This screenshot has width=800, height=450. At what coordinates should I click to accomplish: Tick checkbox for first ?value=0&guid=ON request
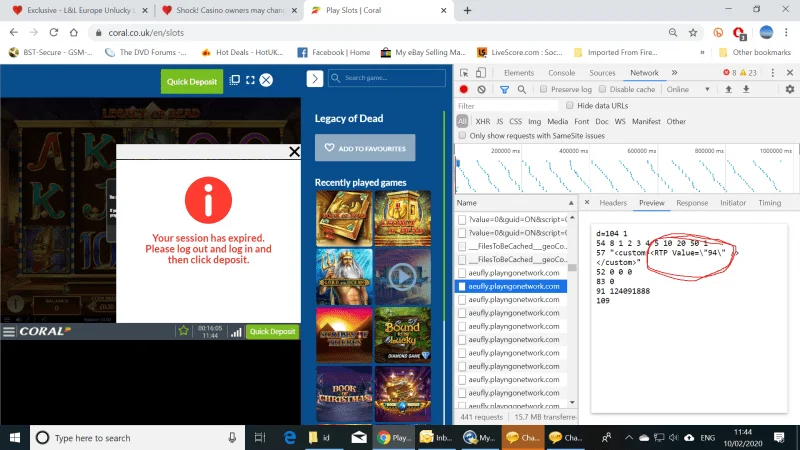point(462,219)
